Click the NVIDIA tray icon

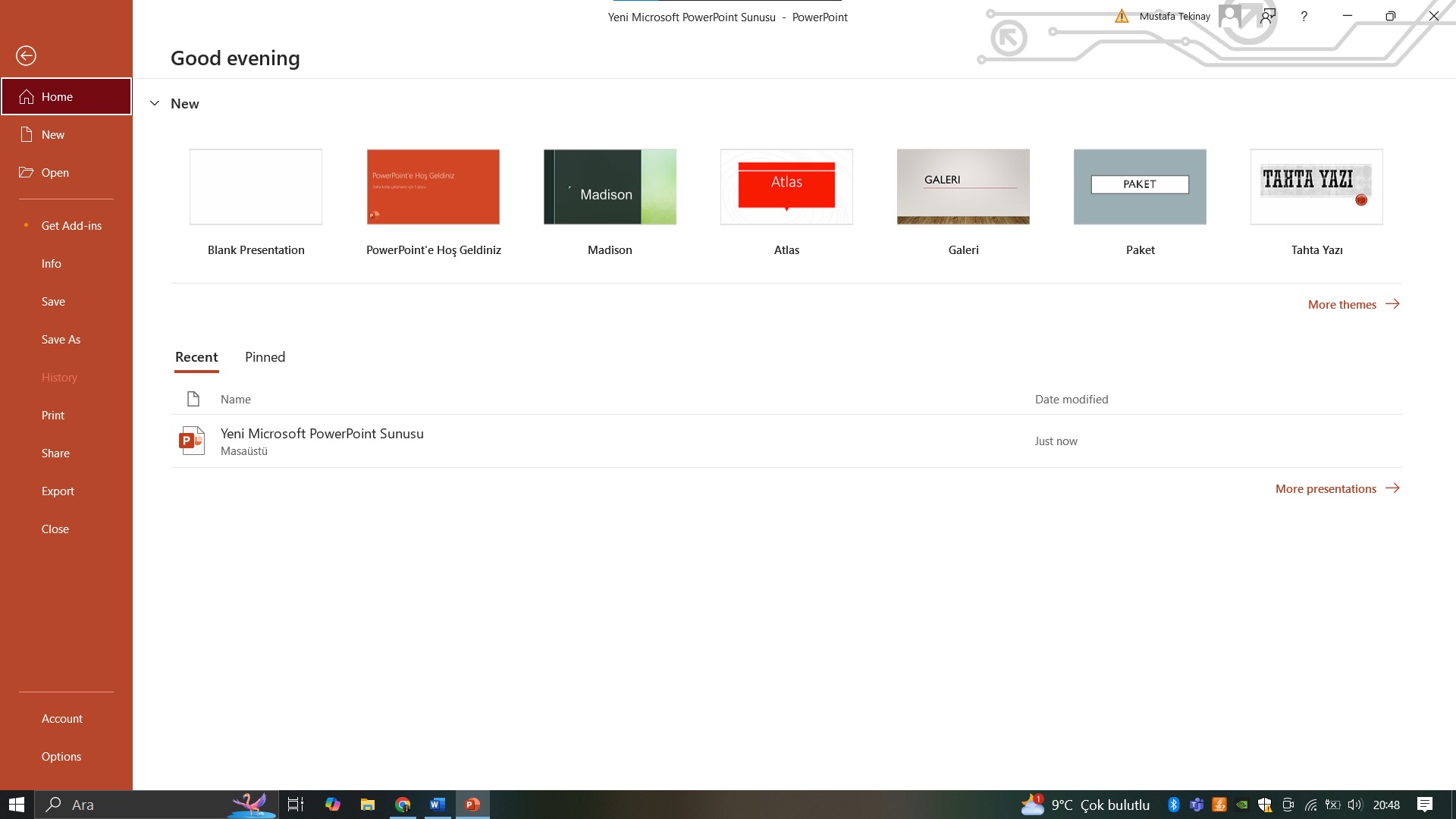pos(1242,805)
